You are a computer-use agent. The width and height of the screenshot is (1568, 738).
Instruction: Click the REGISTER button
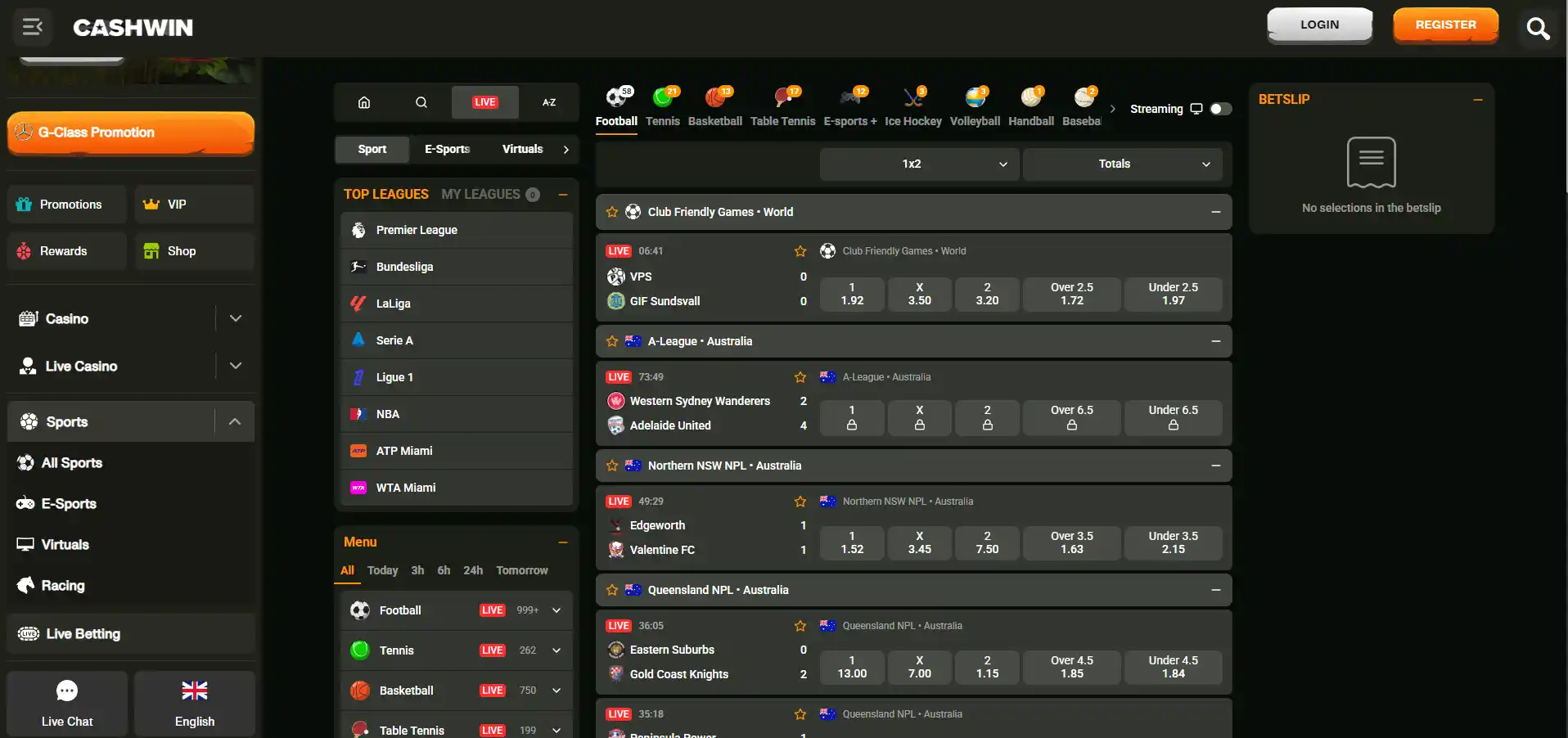(1445, 25)
